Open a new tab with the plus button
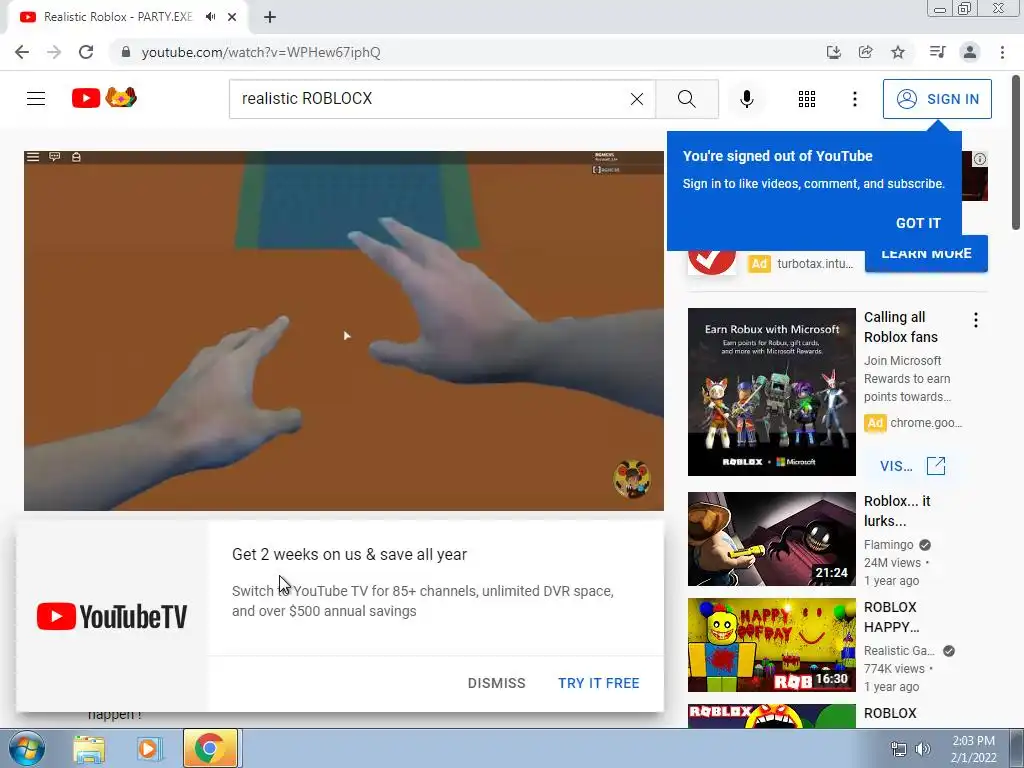This screenshot has width=1024, height=768. tap(270, 17)
